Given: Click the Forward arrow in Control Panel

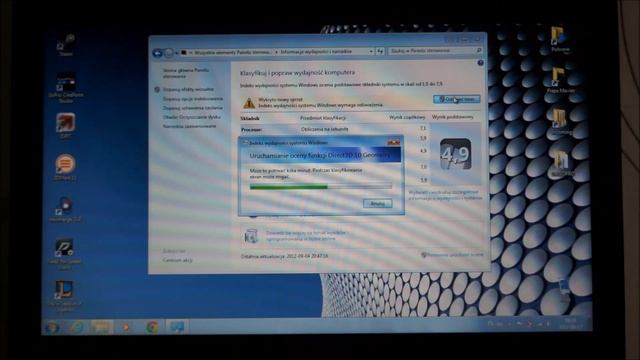Looking at the screenshot, I should click(168, 53).
